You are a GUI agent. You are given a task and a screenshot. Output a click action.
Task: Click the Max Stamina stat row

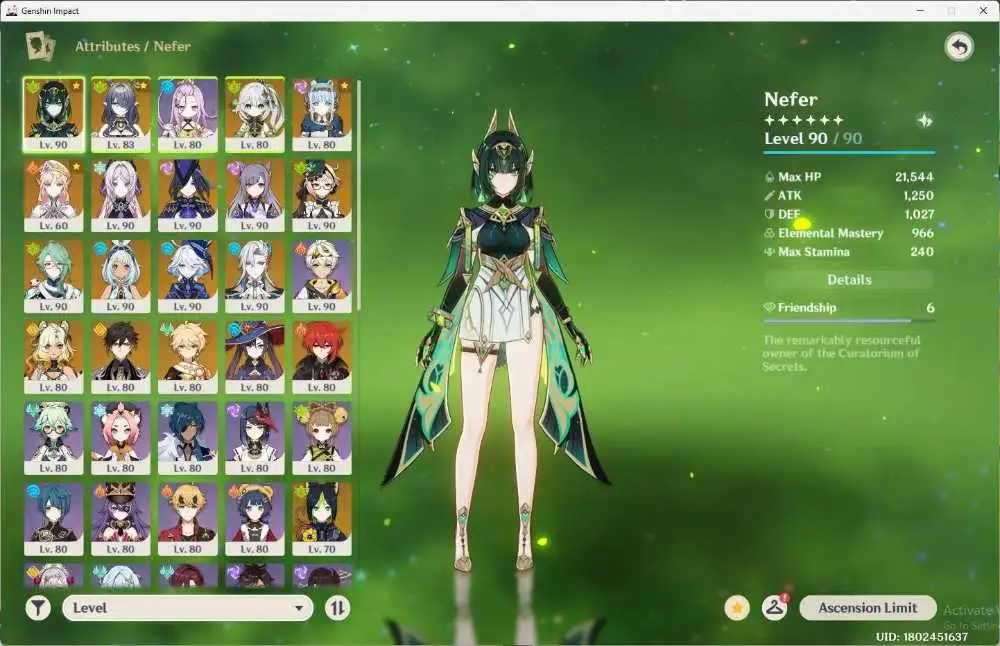(x=849, y=251)
